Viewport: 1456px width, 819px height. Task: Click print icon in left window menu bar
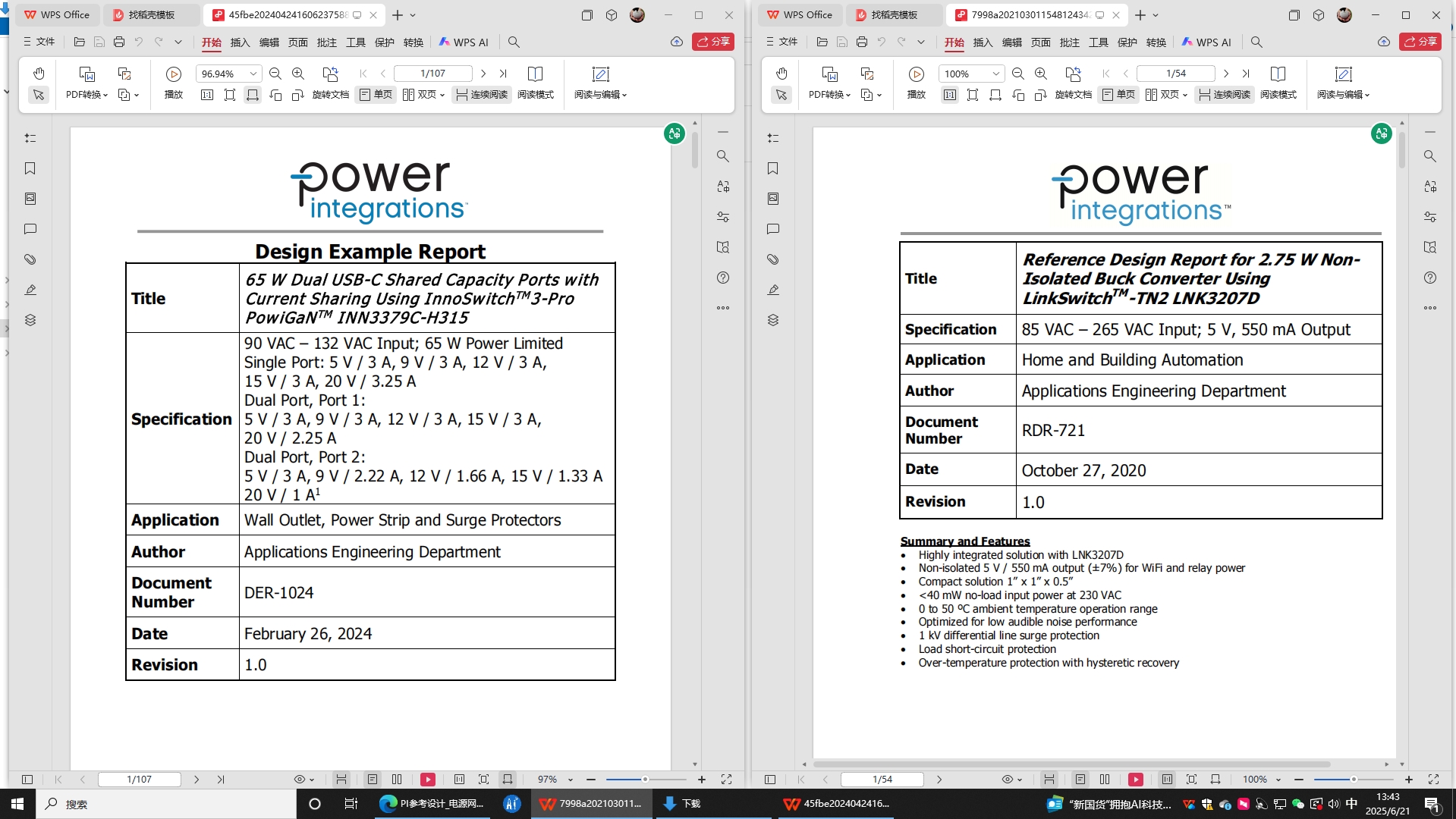pos(119,42)
